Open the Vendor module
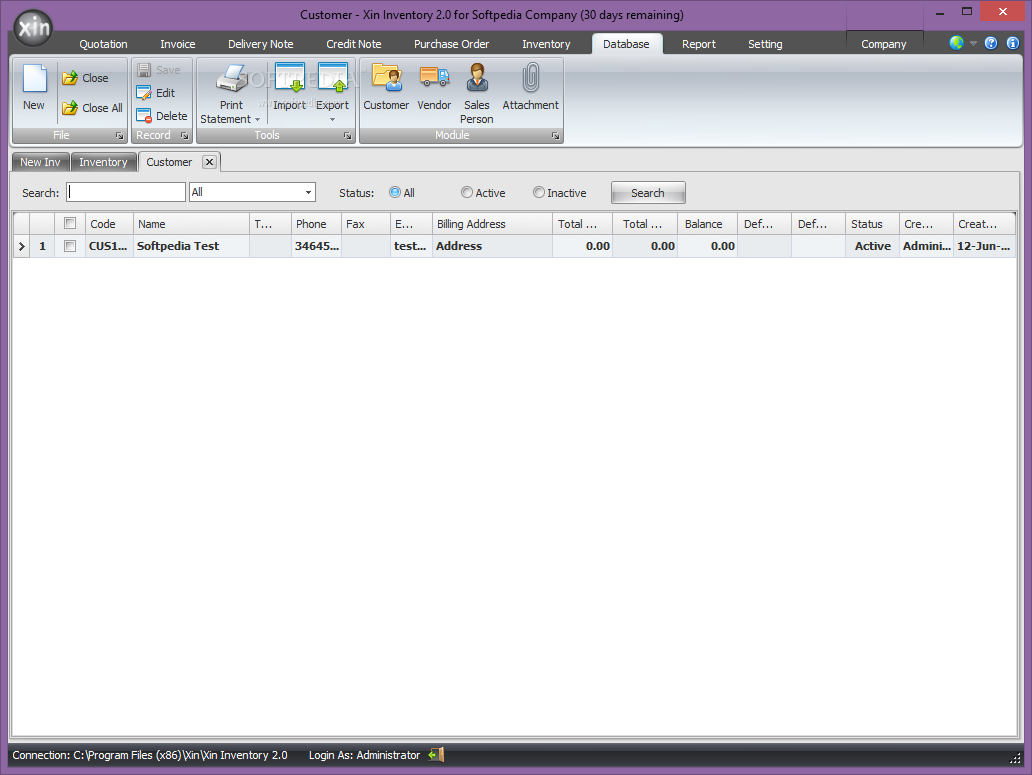Viewport: 1032px width, 775px height. (434, 87)
